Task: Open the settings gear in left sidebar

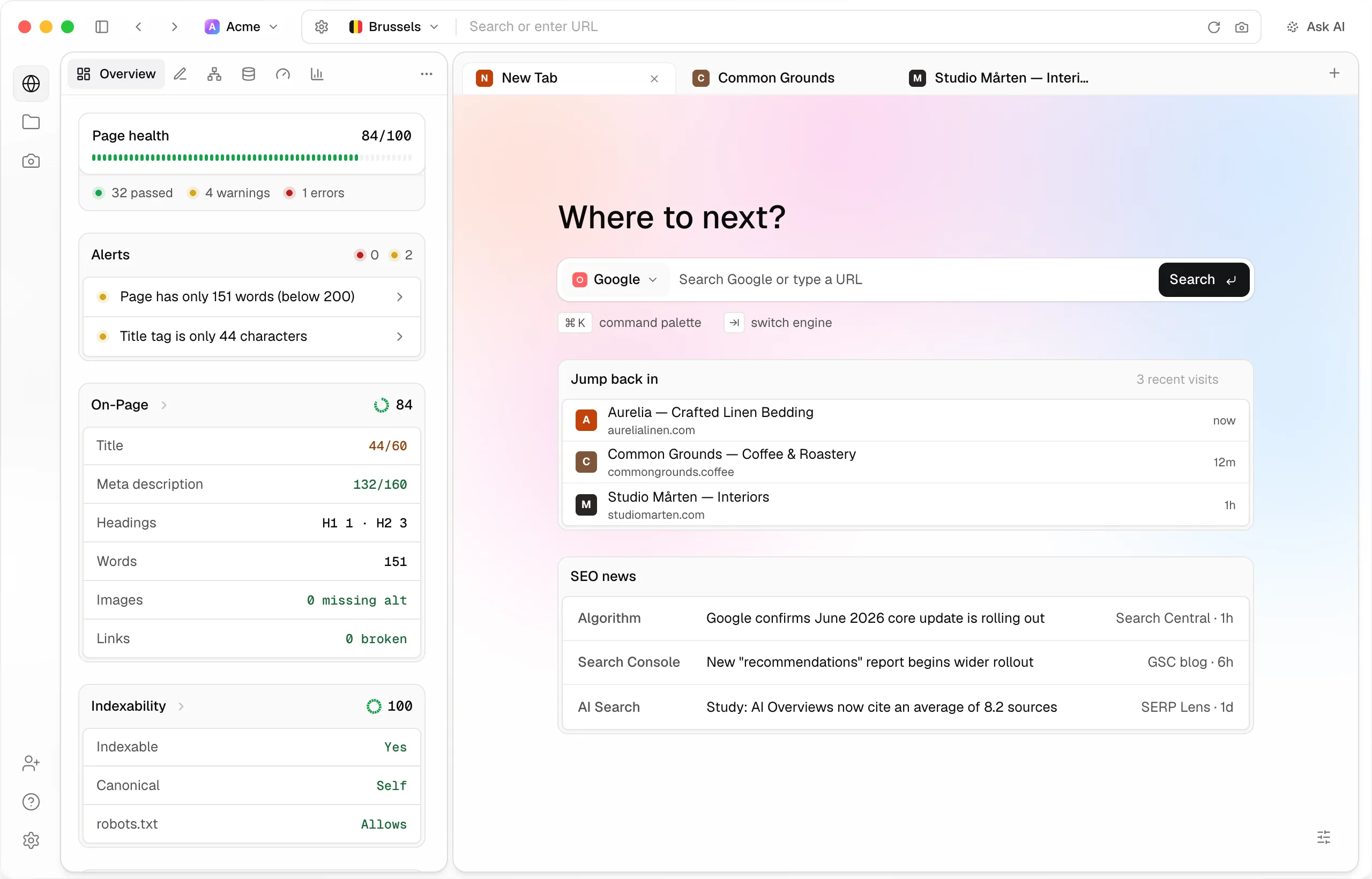Action: coord(31,840)
